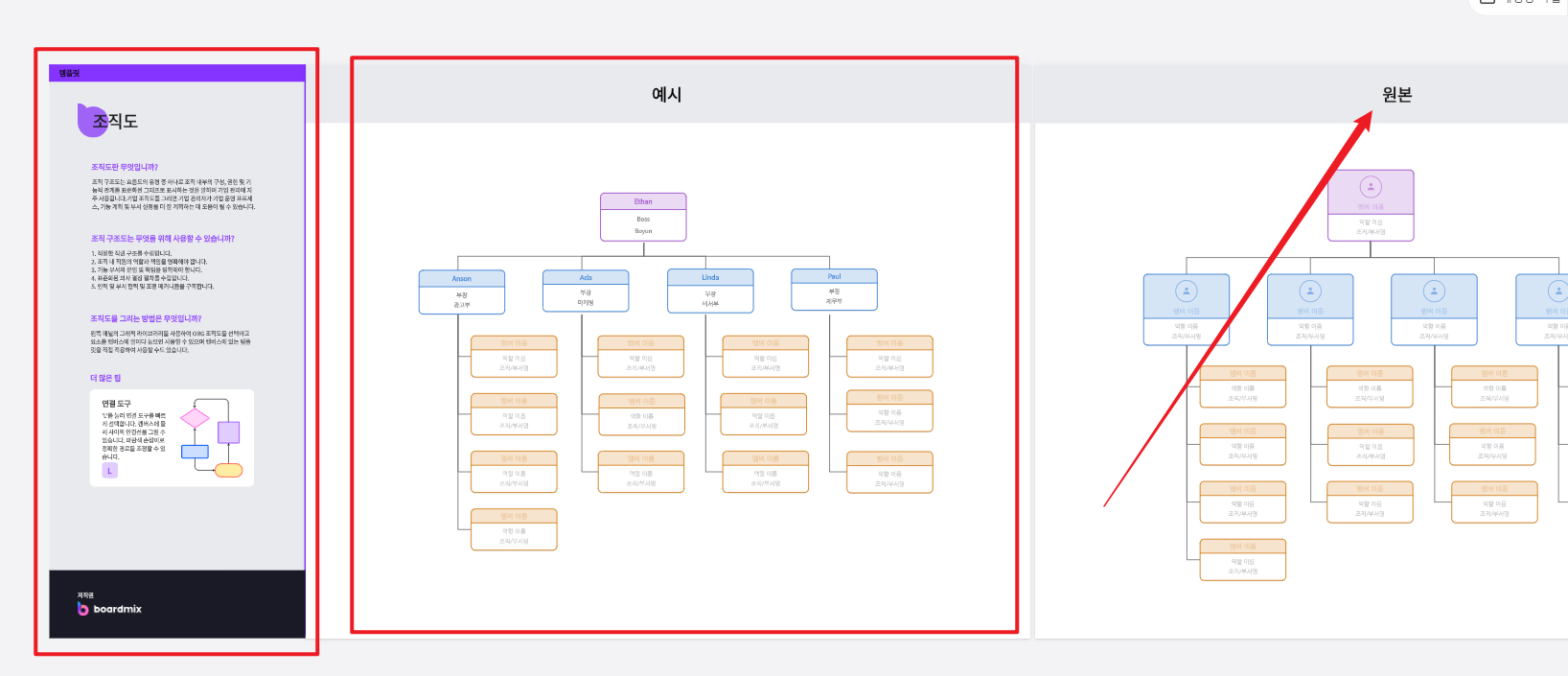
Task: Click the 예시 frame title
Action: (667, 94)
